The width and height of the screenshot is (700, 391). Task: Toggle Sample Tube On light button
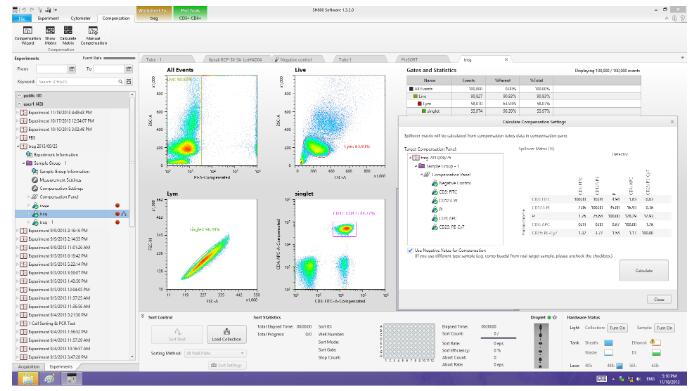[x=664, y=328]
